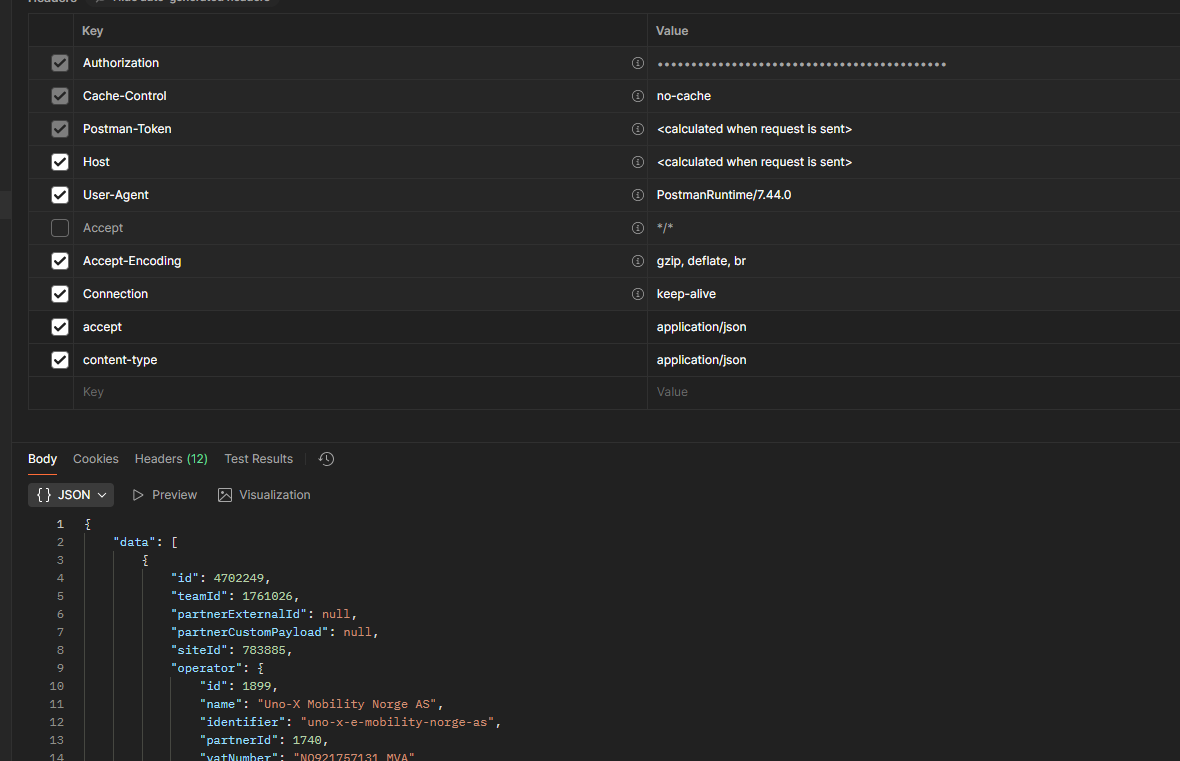Click the PostmanRuntime/7.44.0 value
Viewport: 1180px width, 761px height.
(723, 195)
